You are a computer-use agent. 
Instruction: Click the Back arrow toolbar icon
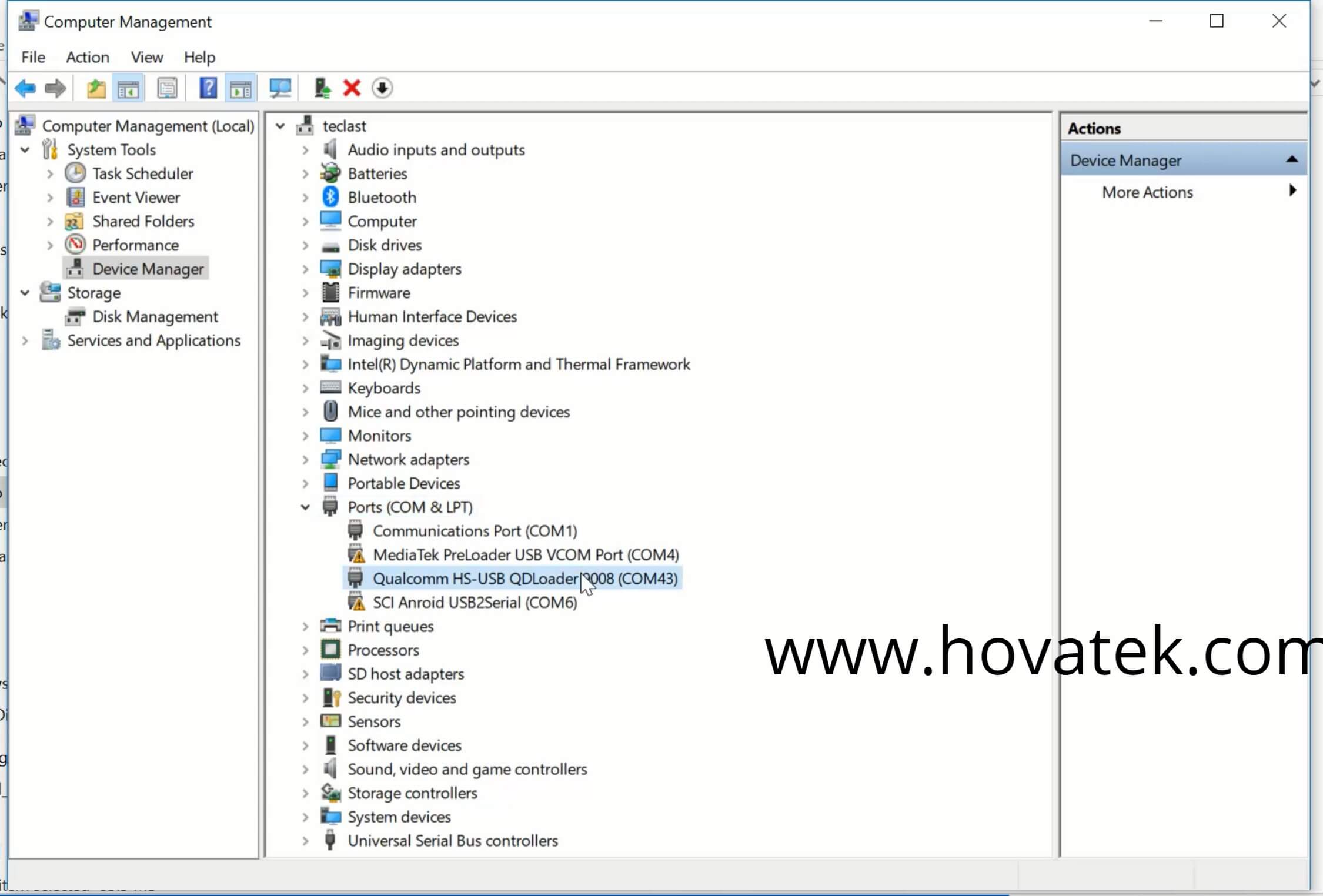(25, 89)
